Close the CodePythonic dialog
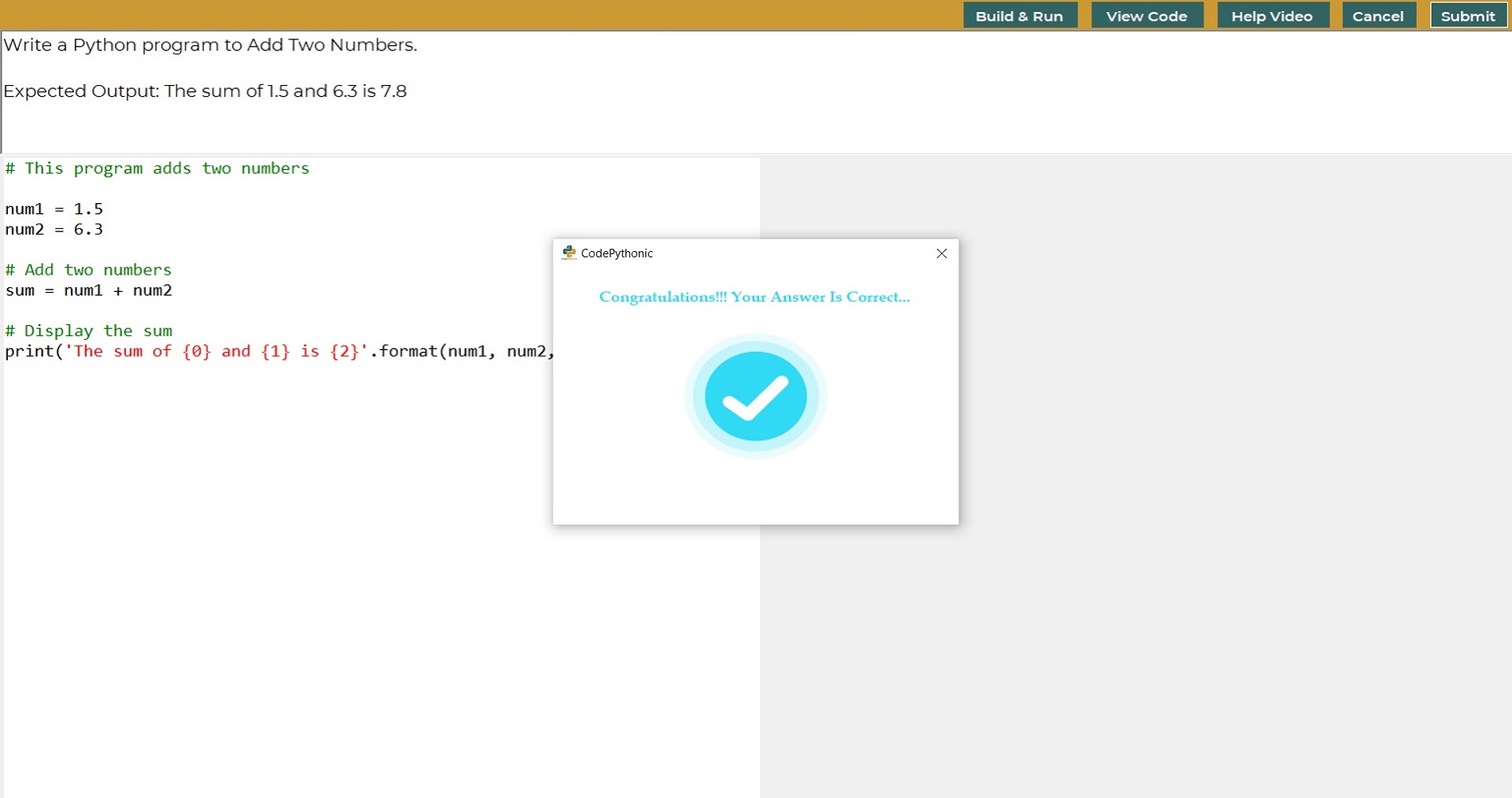 click(941, 253)
